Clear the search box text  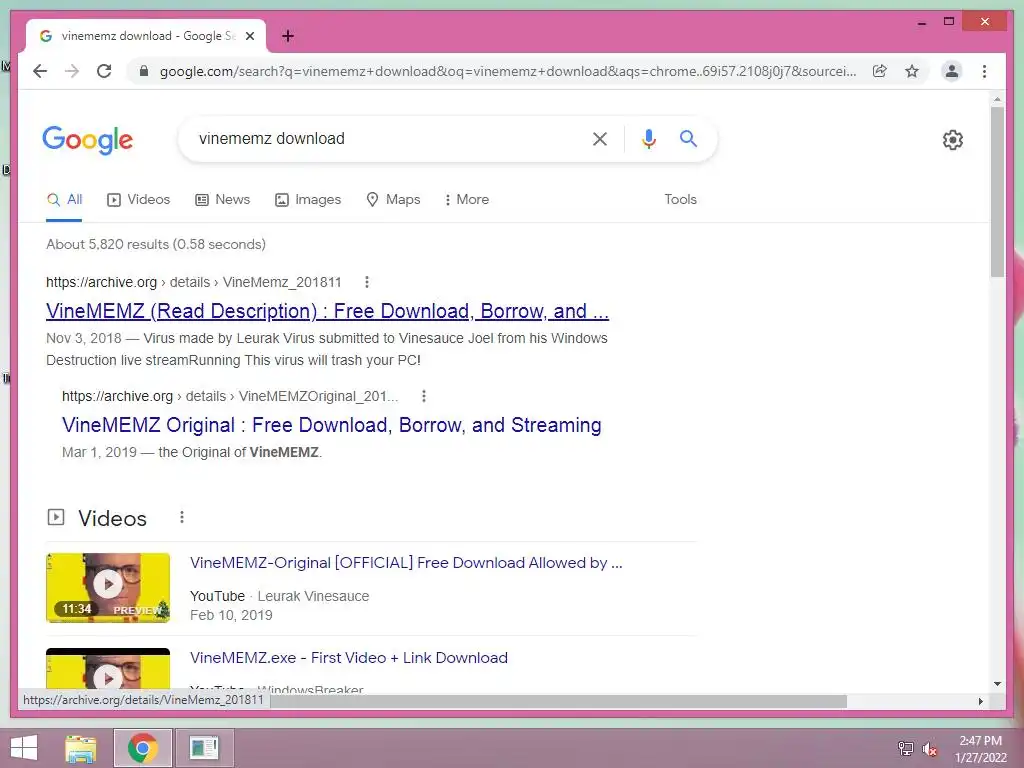tap(600, 138)
